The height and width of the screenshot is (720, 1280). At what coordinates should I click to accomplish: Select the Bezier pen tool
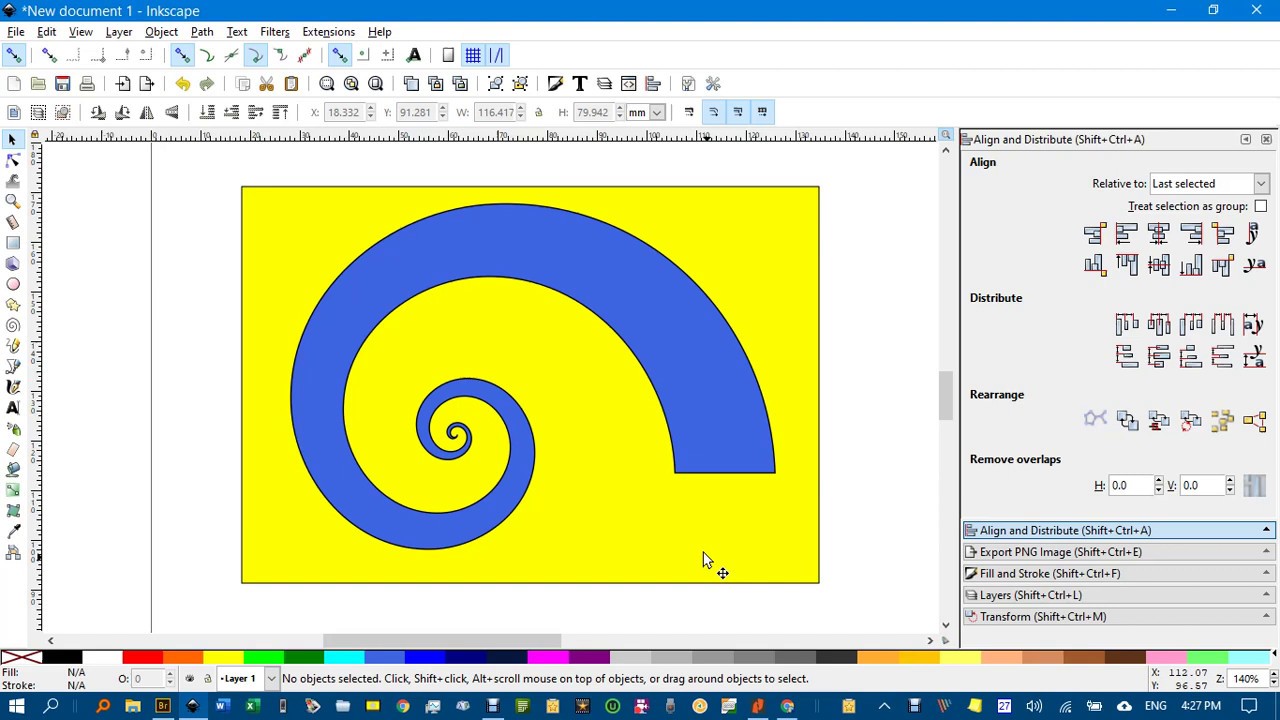click(13, 366)
